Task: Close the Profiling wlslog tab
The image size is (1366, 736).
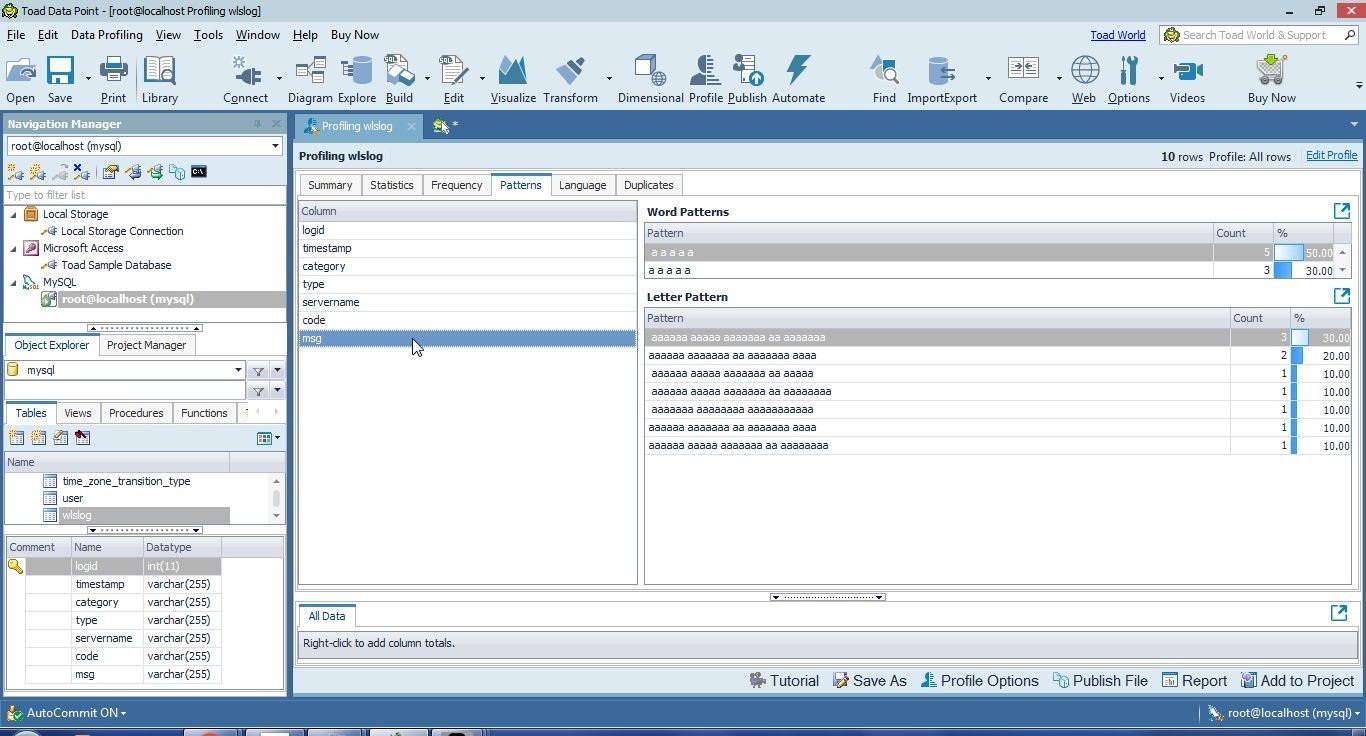Action: point(411,126)
